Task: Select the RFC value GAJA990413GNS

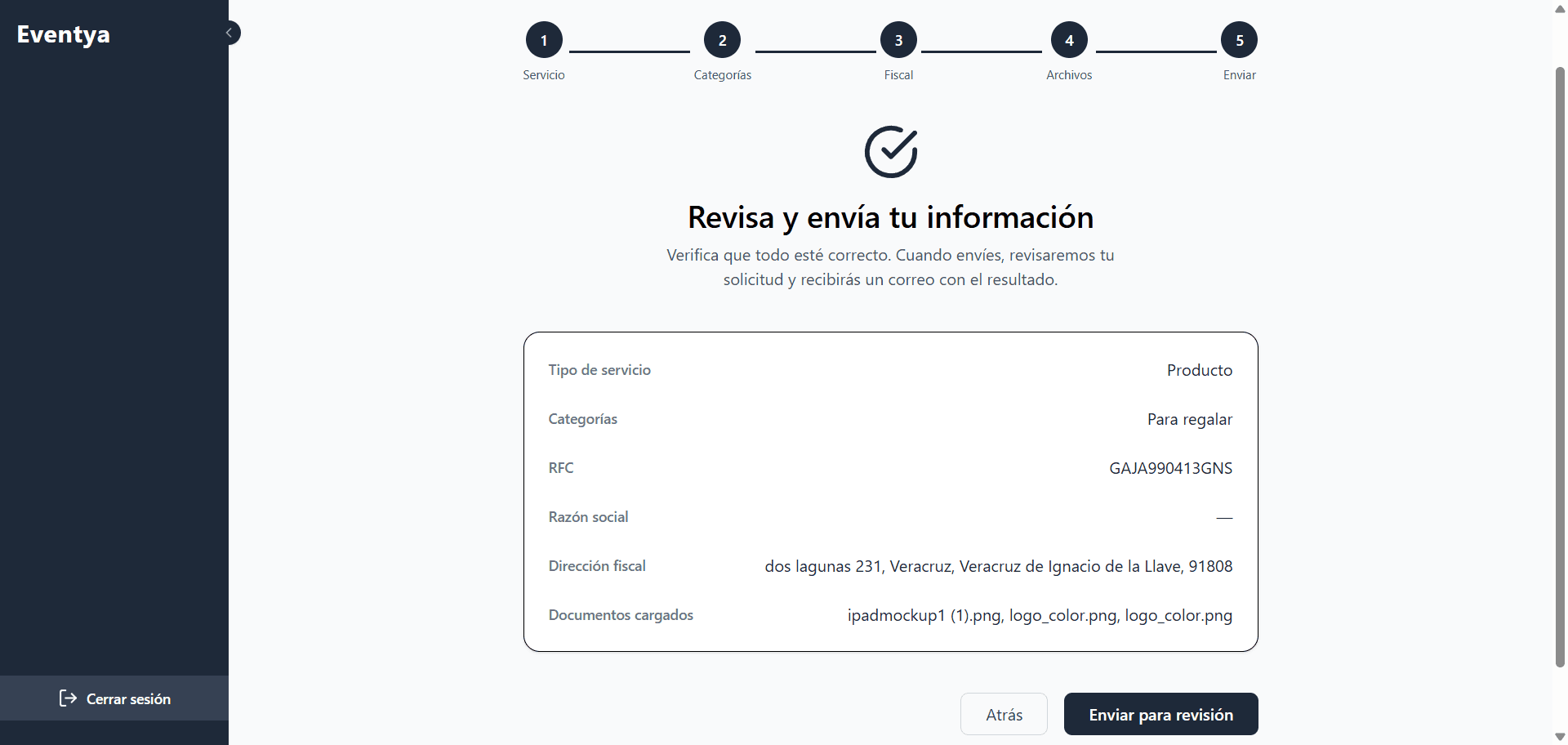Action: tap(1170, 467)
